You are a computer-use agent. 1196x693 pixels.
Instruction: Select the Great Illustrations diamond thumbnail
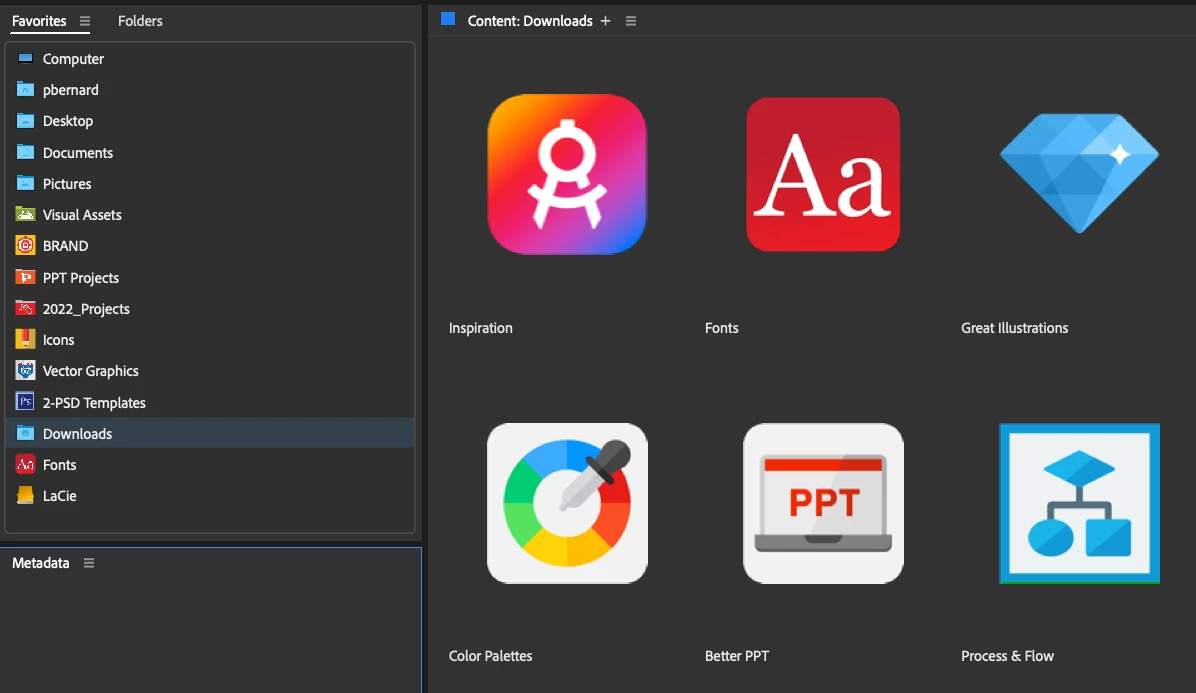(1079, 173)
